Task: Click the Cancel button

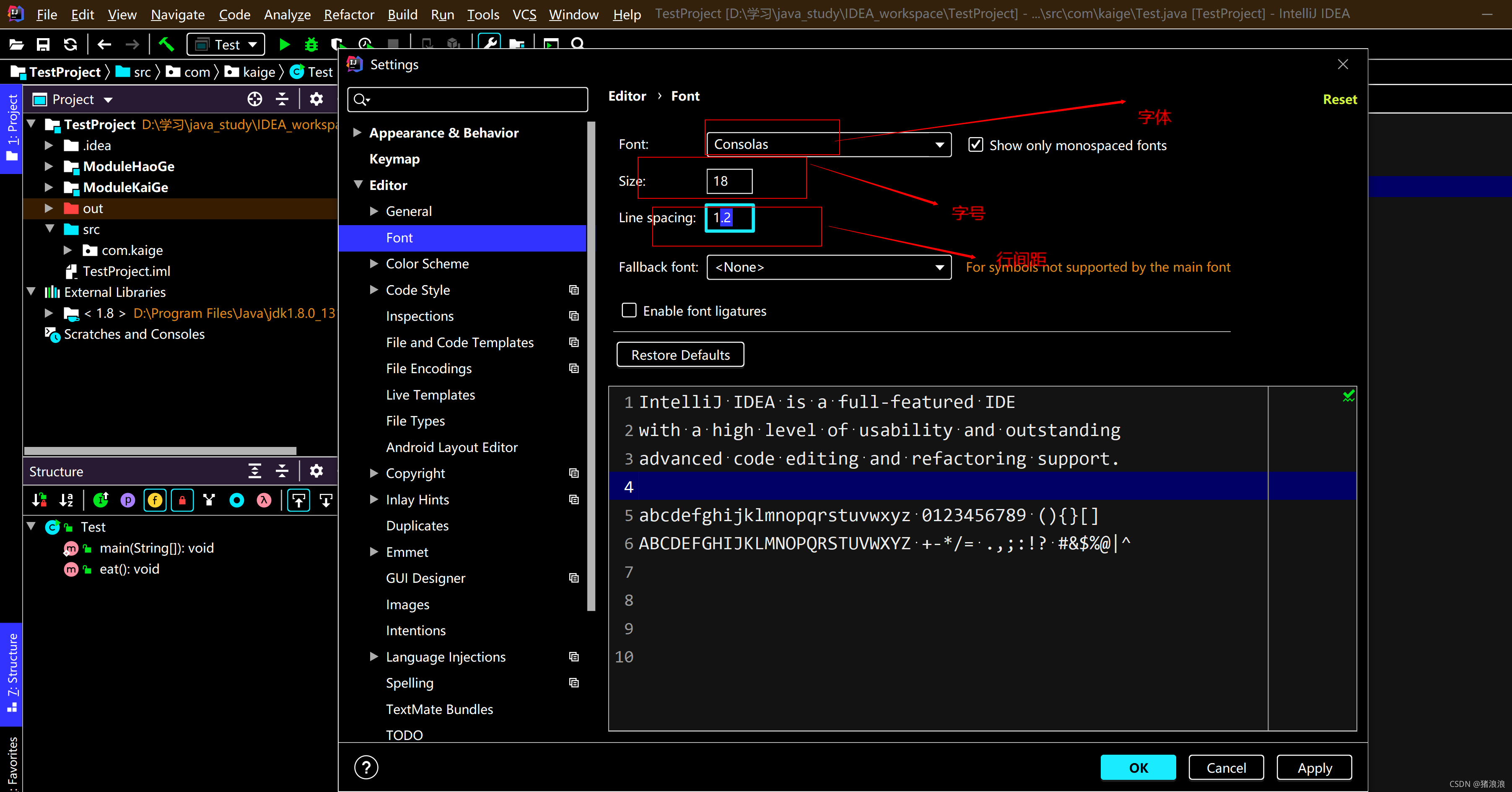Action: pos(1226,767)
